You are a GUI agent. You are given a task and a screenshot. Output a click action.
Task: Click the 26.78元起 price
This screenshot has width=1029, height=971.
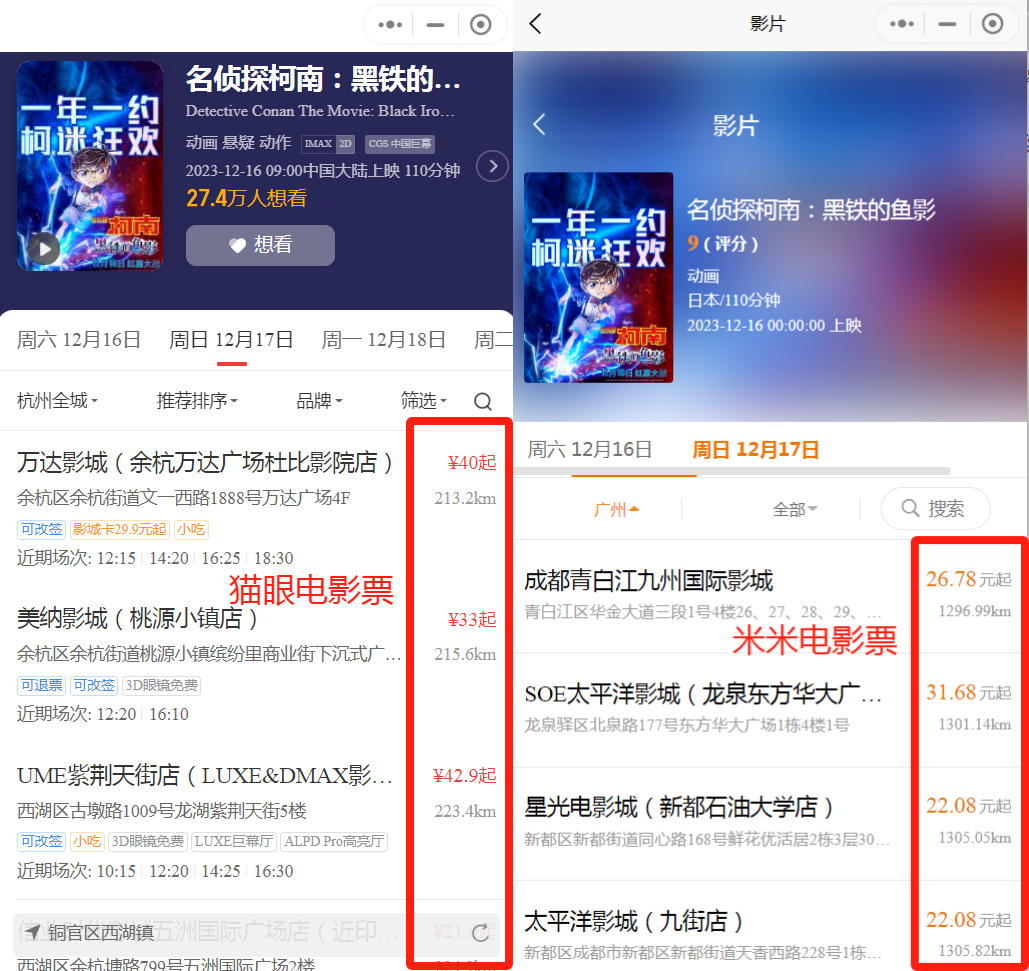[x=968, y=579]
